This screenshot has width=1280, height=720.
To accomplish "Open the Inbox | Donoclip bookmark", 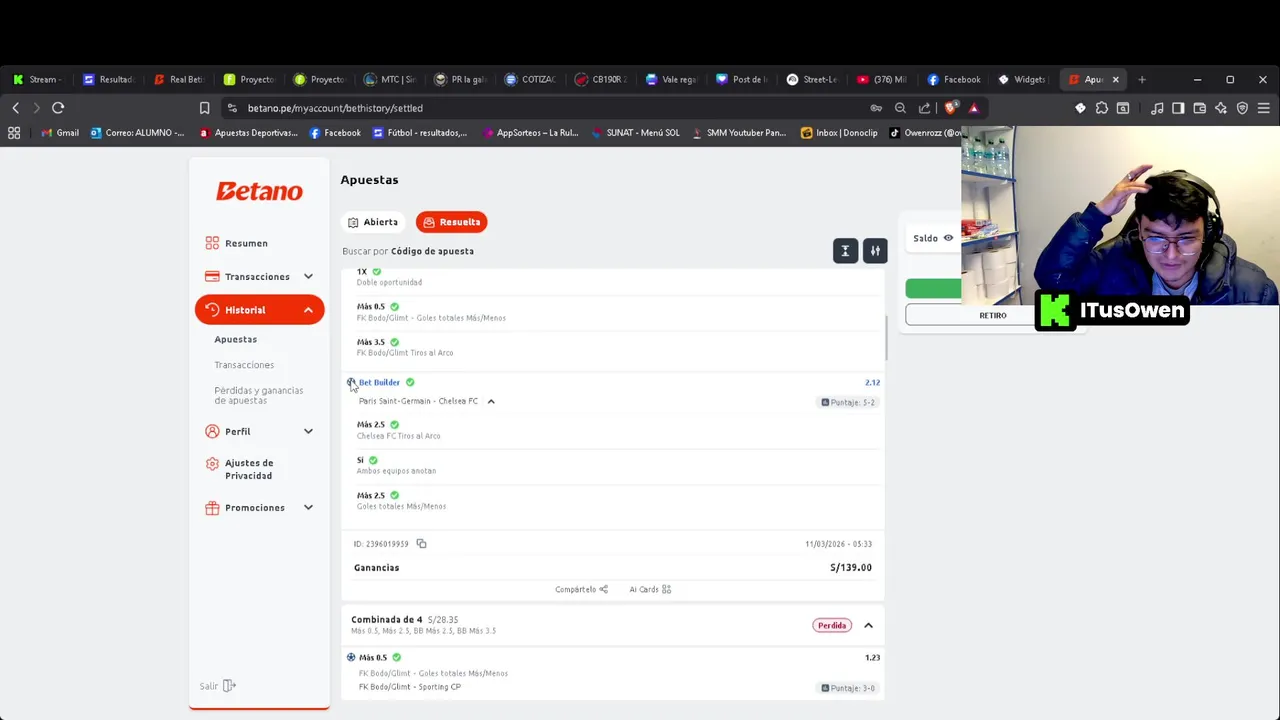I will (838, 133).
